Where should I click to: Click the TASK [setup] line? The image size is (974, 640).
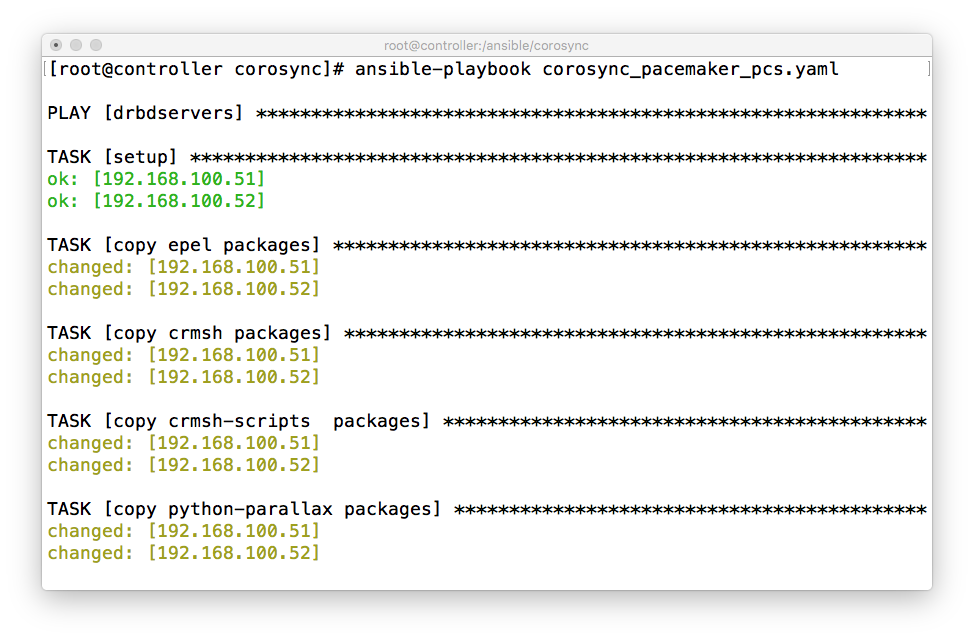[x=487, y=157]
